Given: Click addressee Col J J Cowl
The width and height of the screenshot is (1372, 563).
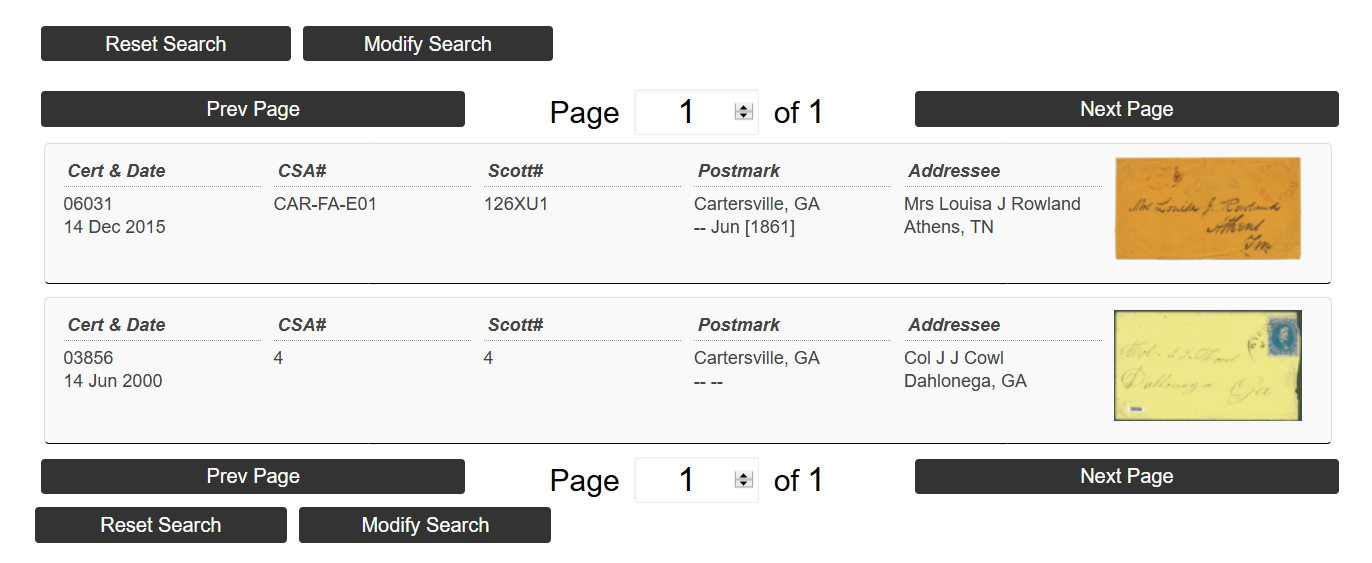Looking at the screenshot, I should [x=954, y=358].
